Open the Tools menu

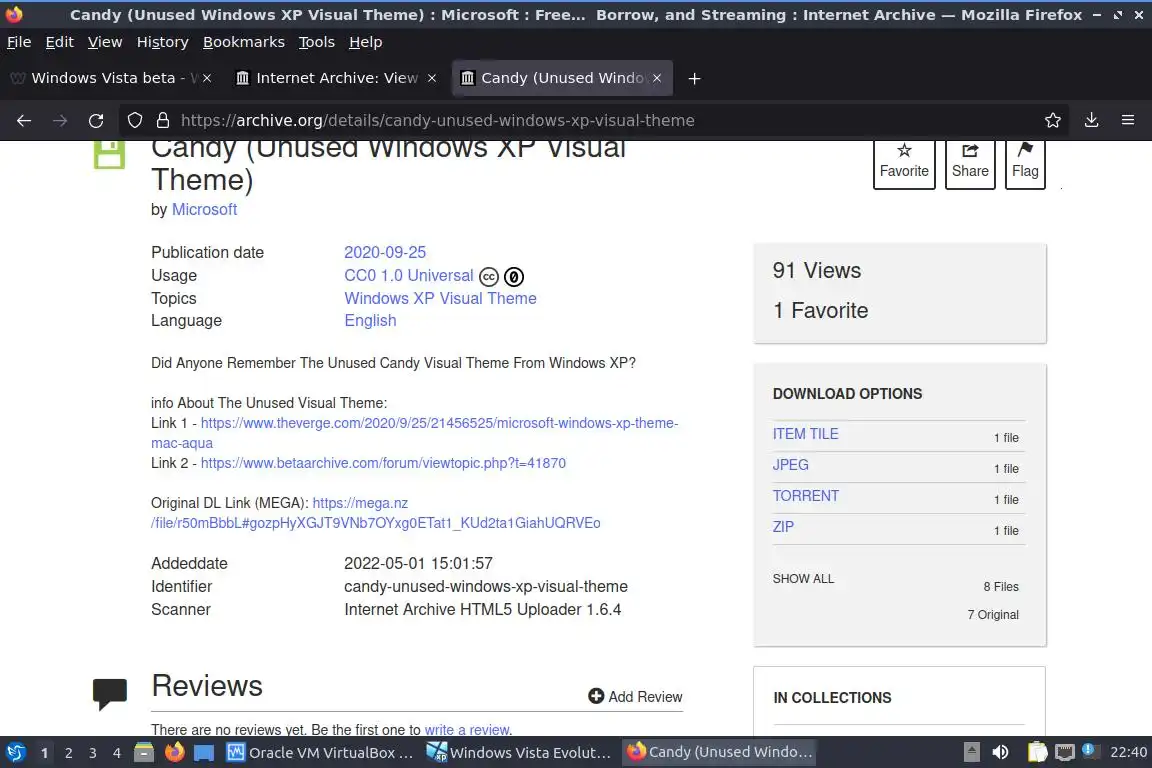(x=317, y=43)
